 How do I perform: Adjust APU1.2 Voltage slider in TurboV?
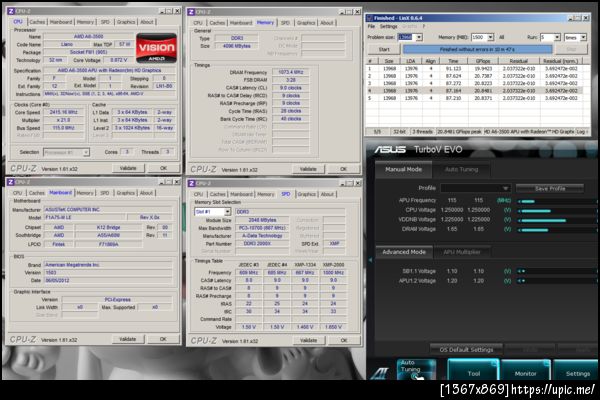point(556,281)
